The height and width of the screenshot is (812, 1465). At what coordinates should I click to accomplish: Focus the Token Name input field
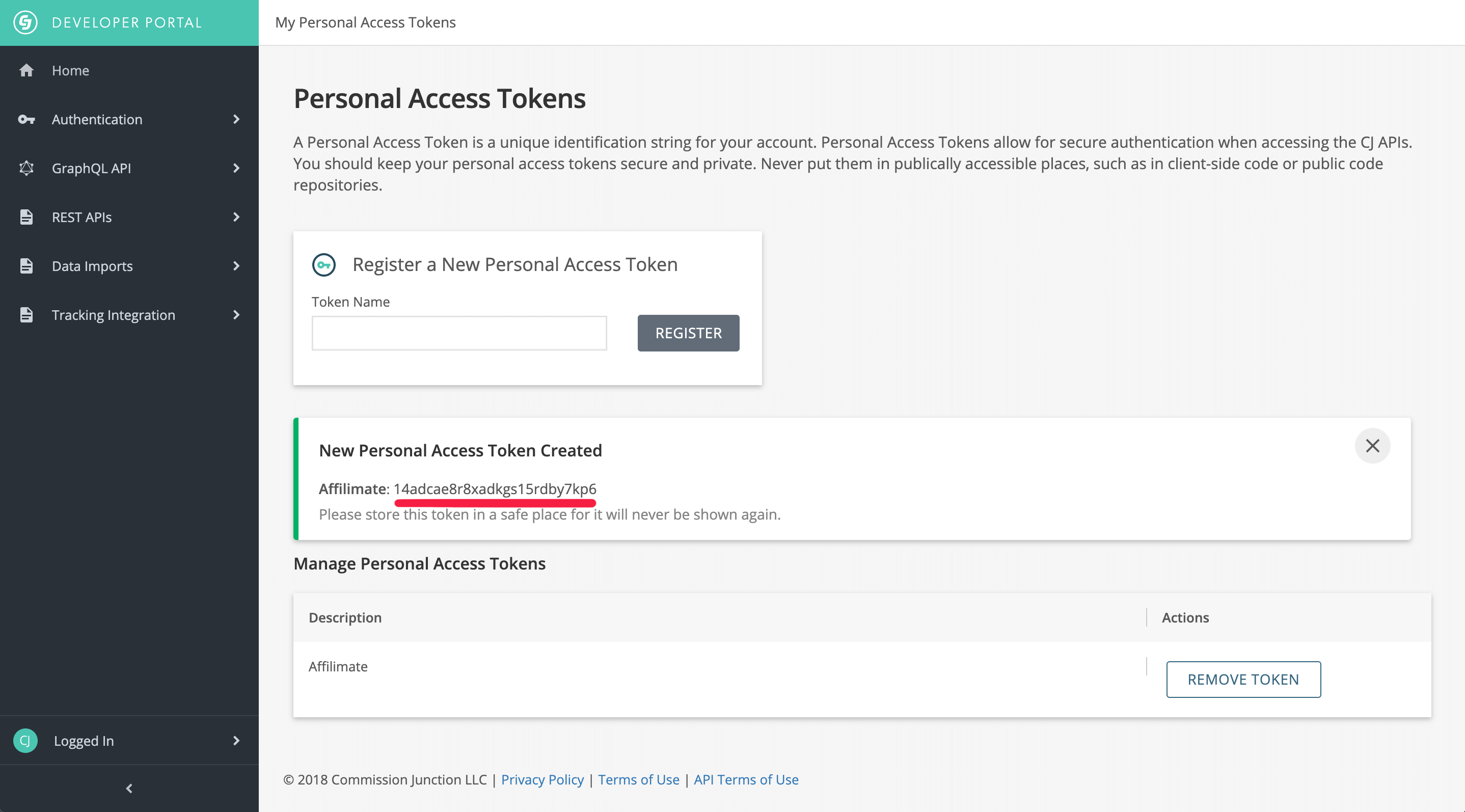(459, 333)
